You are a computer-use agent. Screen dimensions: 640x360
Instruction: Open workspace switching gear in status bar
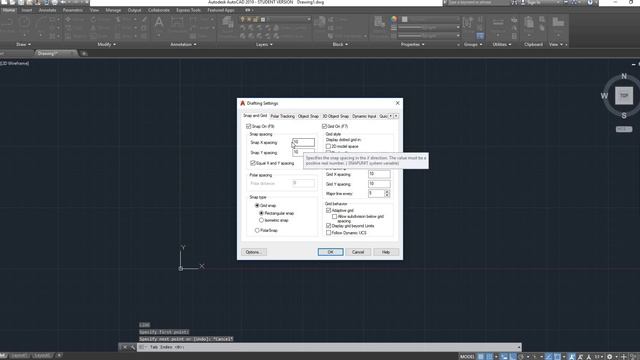tap(609, 357)
